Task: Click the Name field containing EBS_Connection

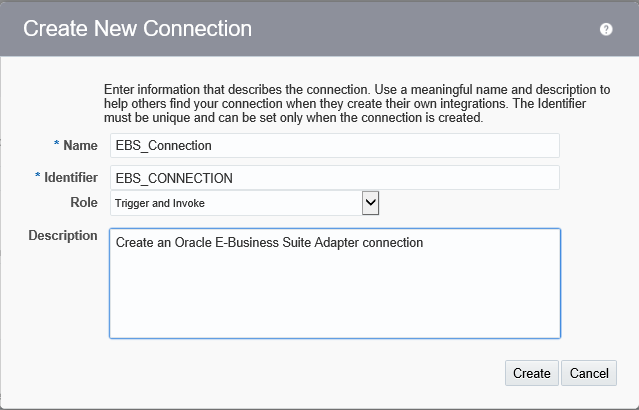Action: pos(335,145)
